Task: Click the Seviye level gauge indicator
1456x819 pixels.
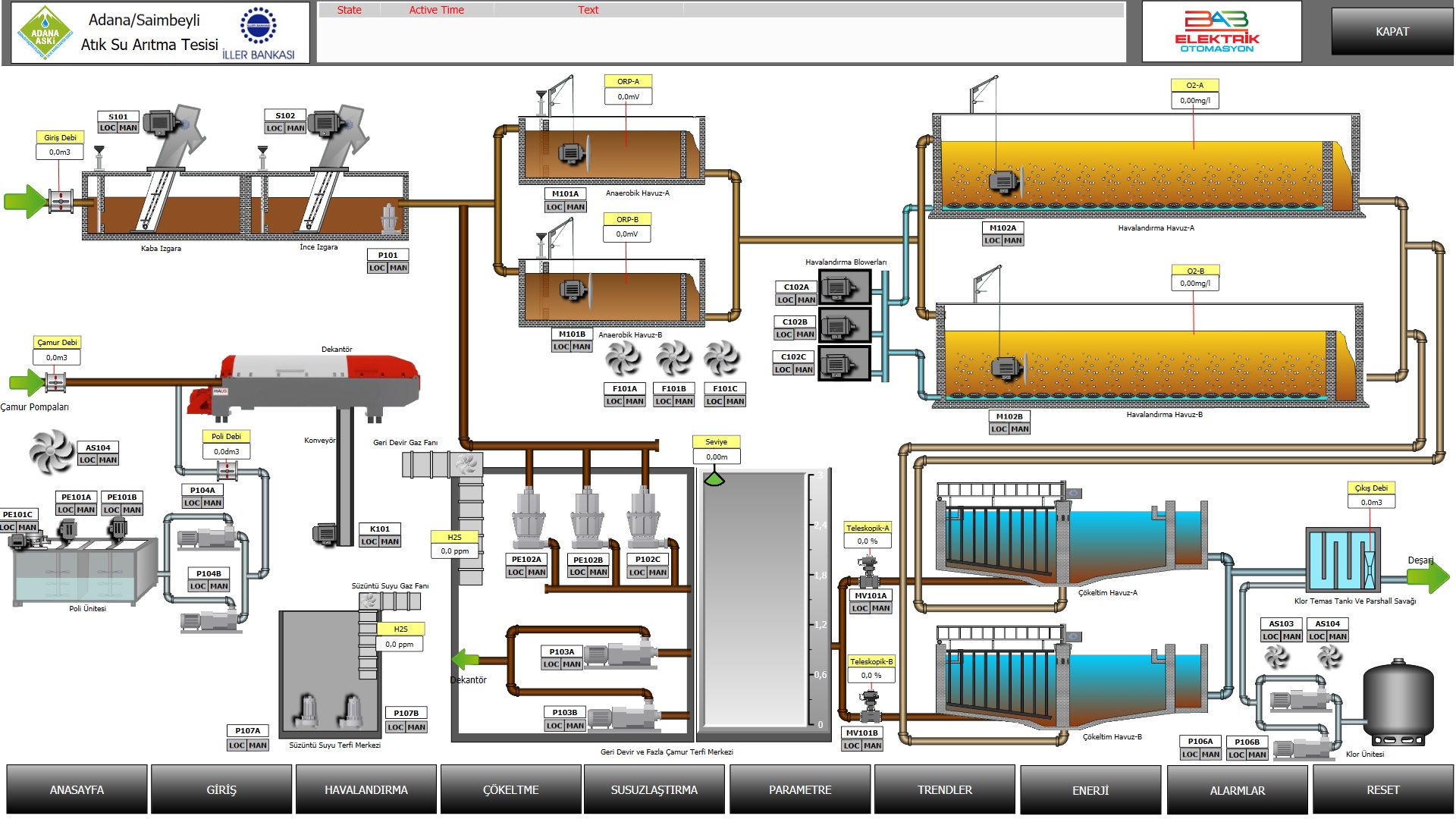Action: click(x=714, y=479)
